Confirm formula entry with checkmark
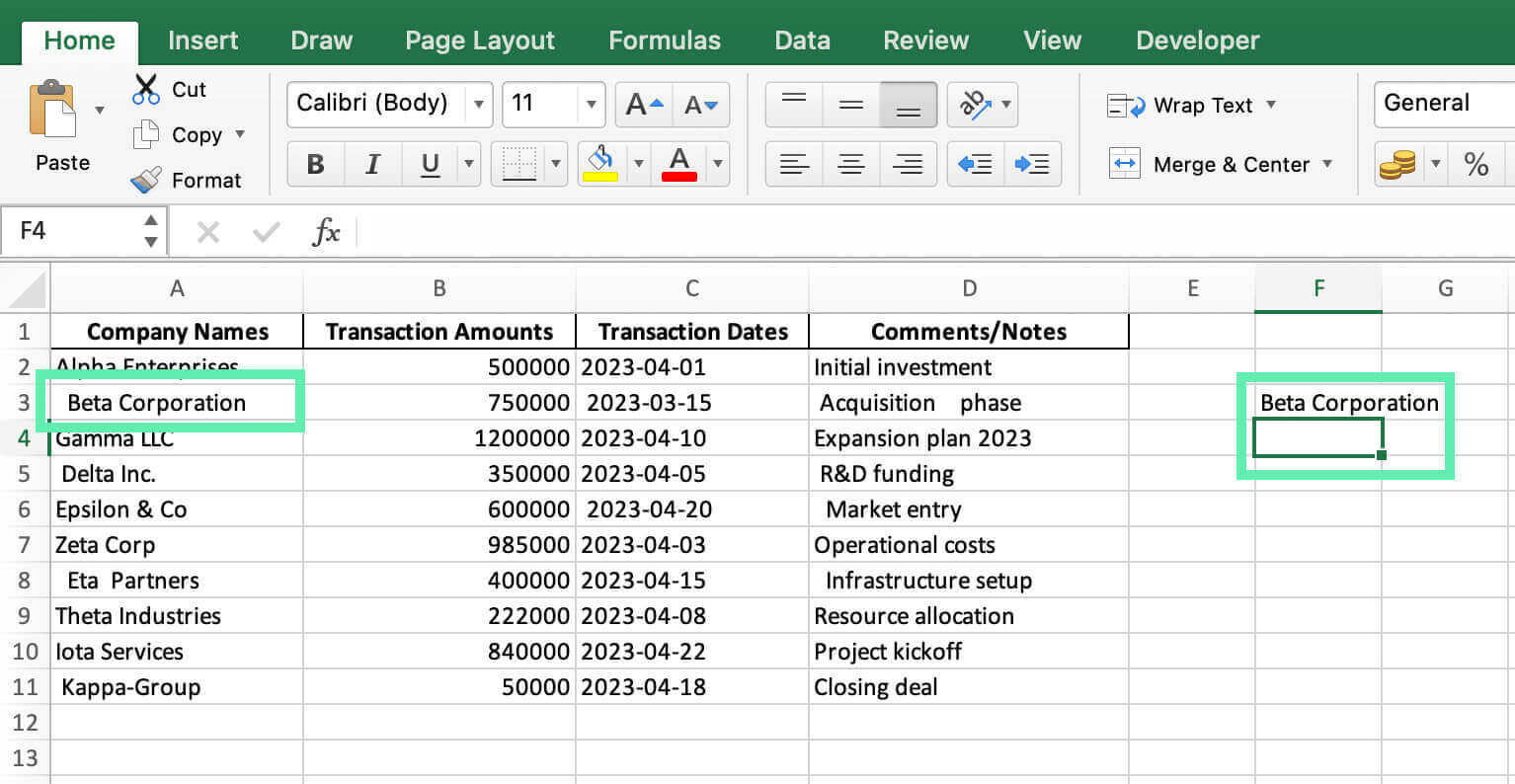 point(266,232)
